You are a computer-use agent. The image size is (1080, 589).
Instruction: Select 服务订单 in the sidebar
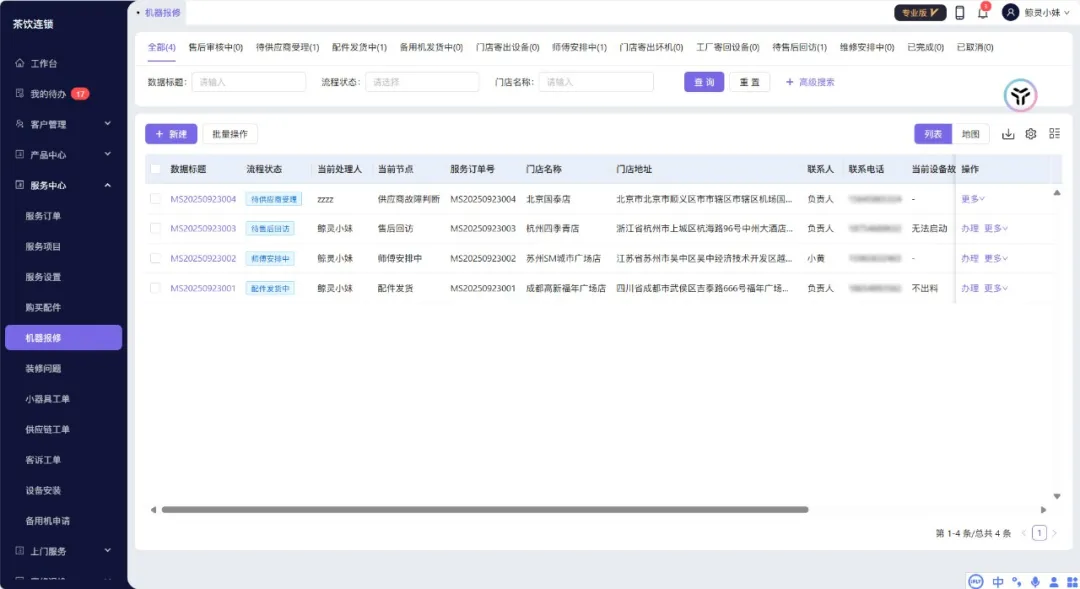click(43, 216)
